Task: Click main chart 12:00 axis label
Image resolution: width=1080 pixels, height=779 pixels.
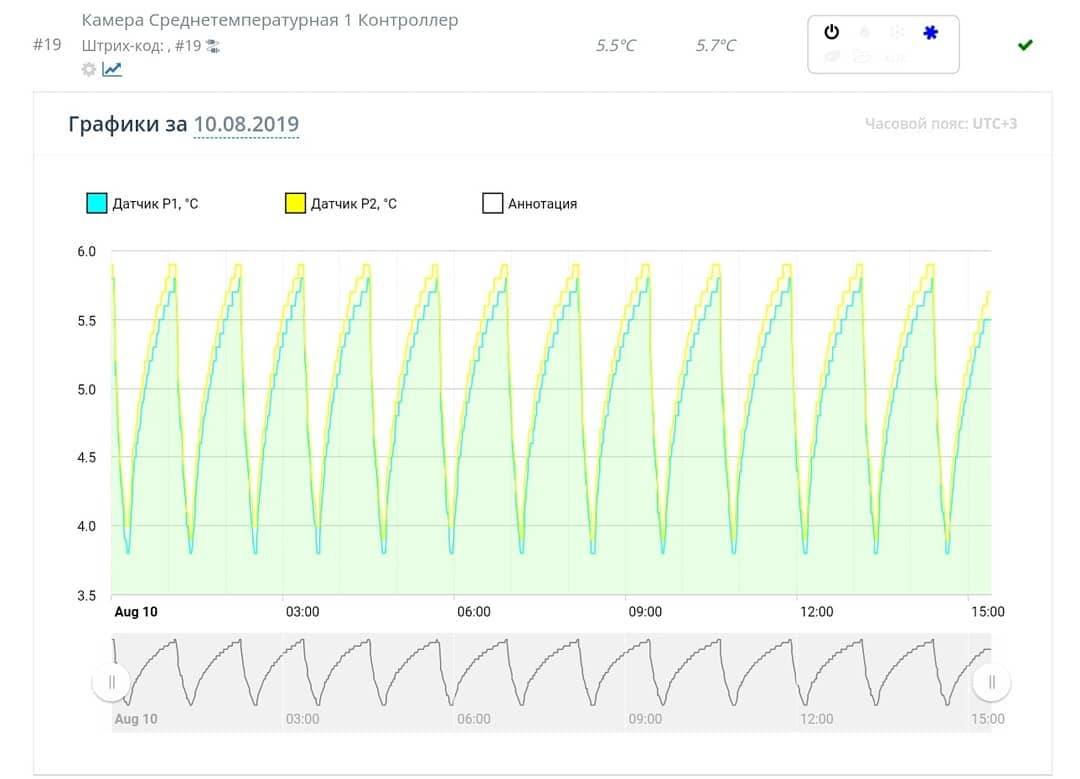Action: 816,612
